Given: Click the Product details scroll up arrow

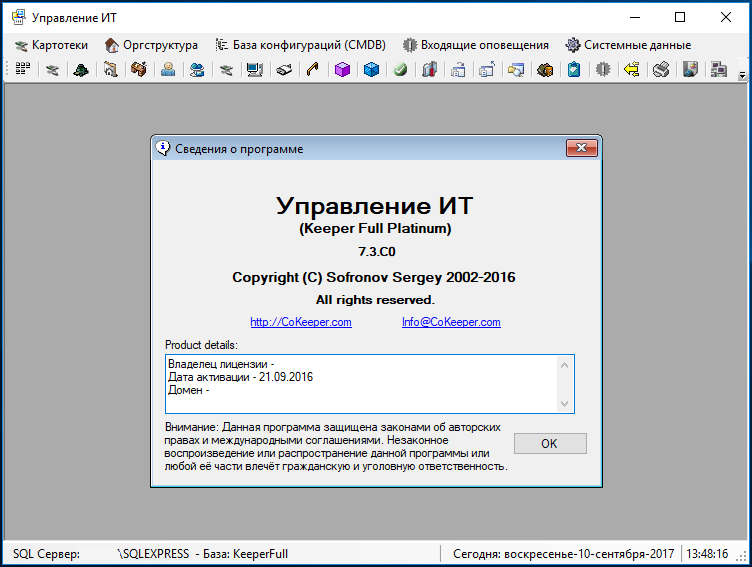Looking at the screenshot, I should click(564, 365).
